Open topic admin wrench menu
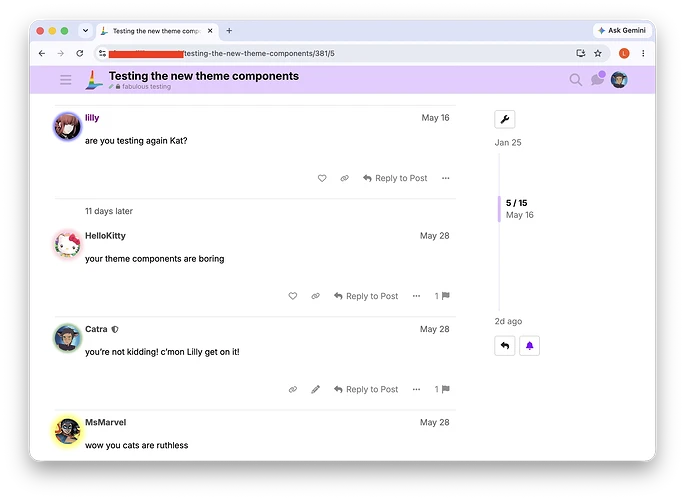Screen dimensions: 684x500 (x=505, y=119)
